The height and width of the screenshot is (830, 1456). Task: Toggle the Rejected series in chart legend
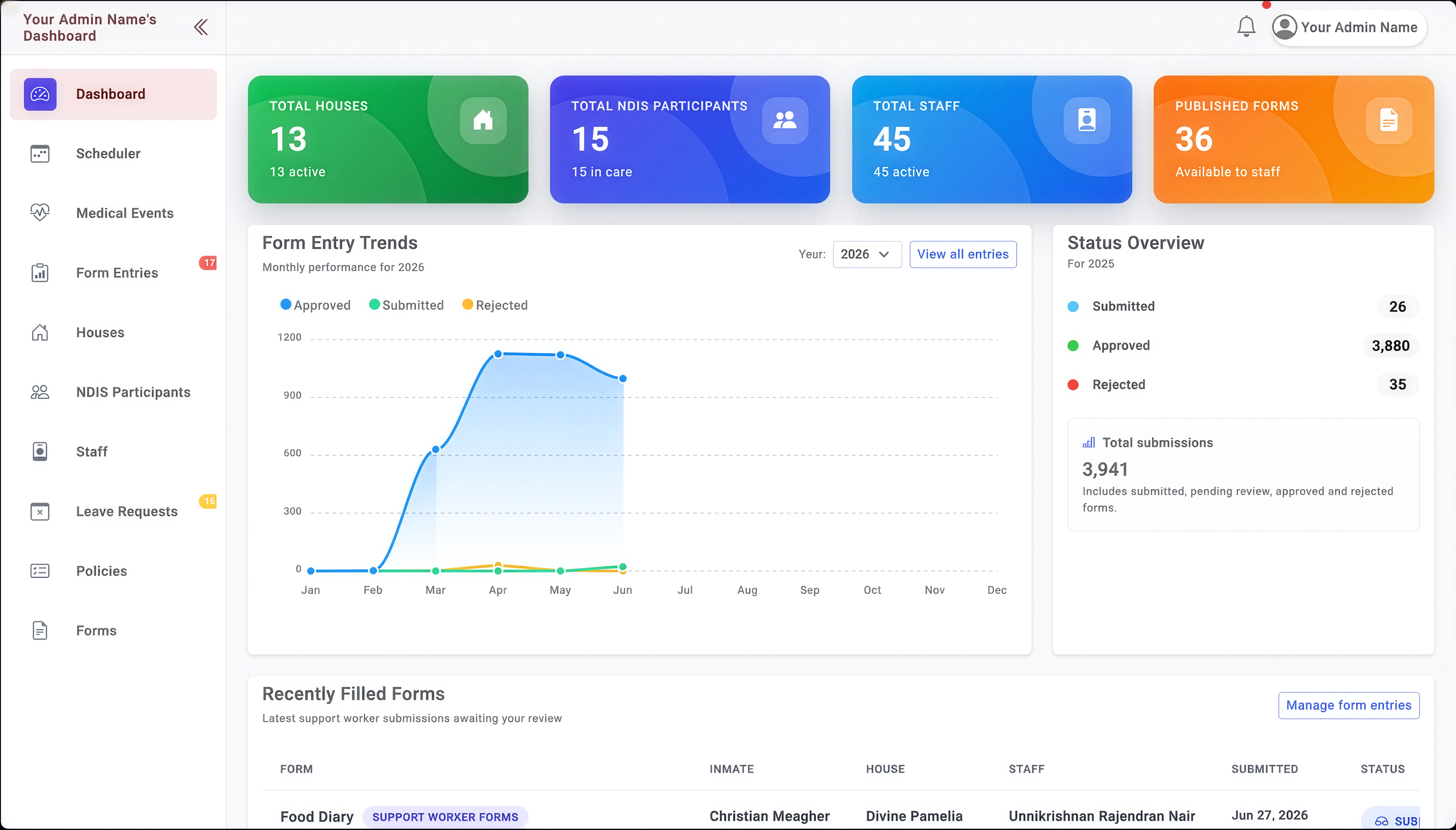[495, 305]
